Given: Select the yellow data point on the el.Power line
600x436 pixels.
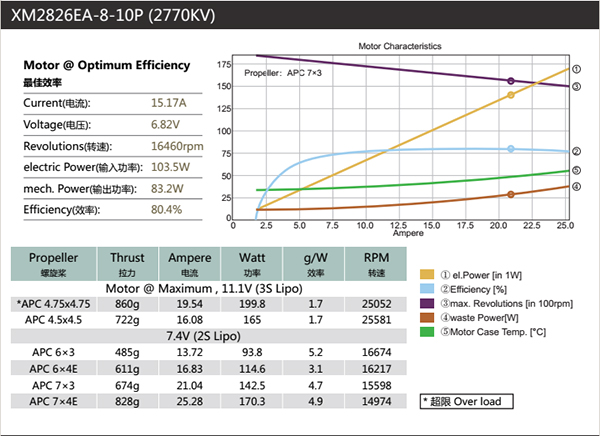Looking at the screenshot, I should tap(511, 95).
